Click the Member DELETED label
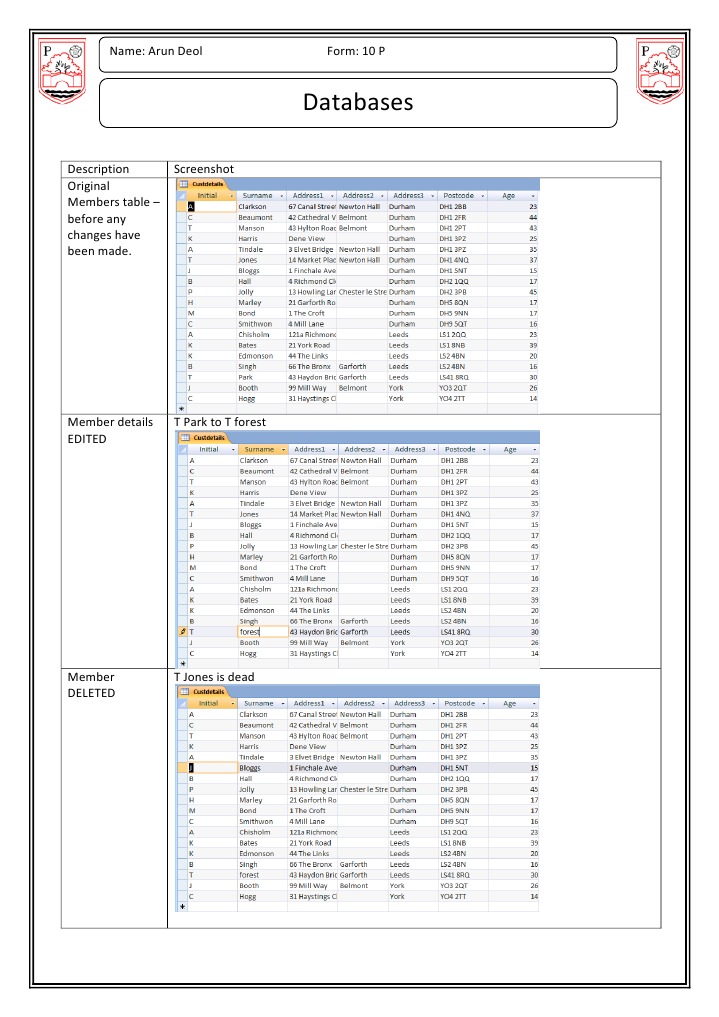Image resolution: width=719 pixels, height=1017 pixels. pos(91,685)
